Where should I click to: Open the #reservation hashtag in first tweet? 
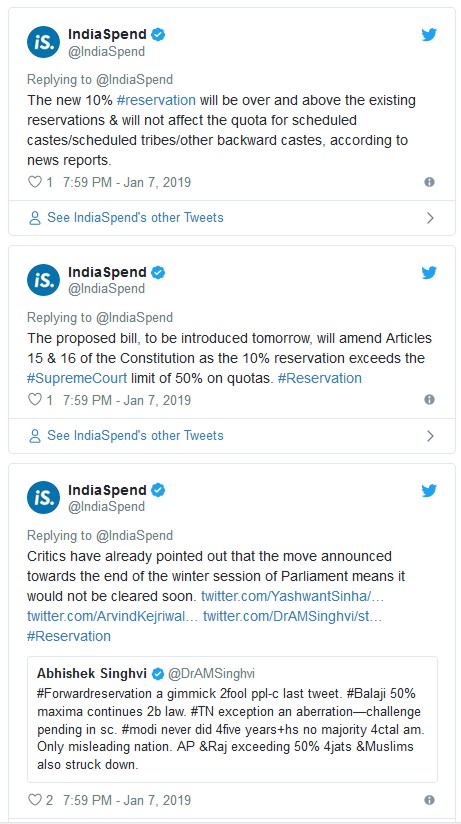[x=156, y=100]
